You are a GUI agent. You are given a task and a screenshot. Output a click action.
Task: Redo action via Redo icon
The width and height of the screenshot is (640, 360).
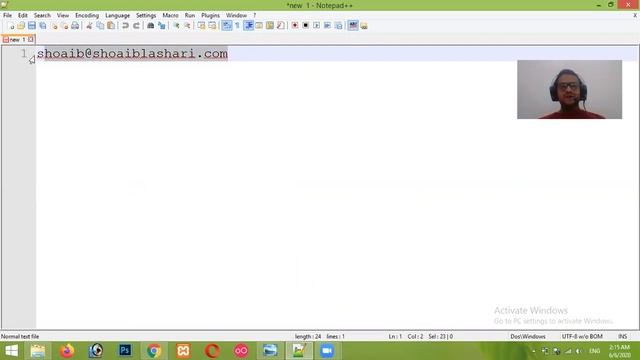pyautogui.click(x=136, y=26)
